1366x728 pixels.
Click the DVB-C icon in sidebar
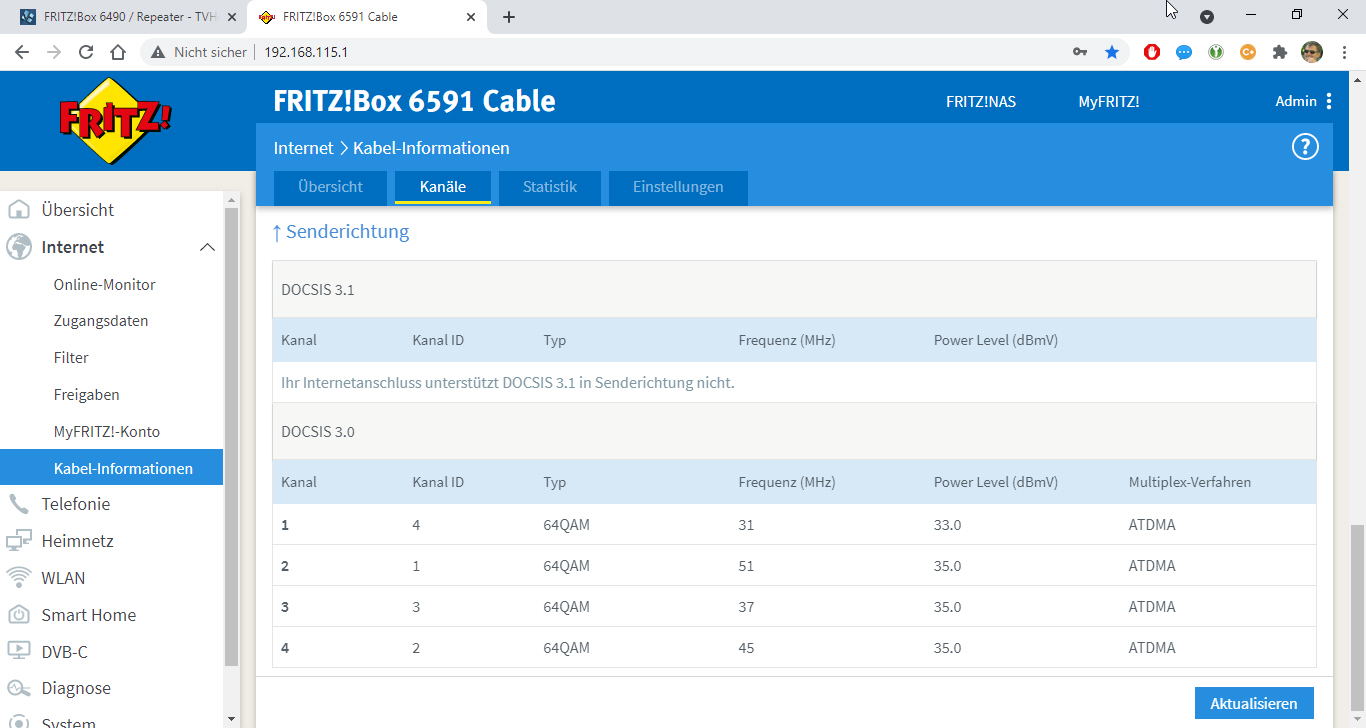[18, 652]
